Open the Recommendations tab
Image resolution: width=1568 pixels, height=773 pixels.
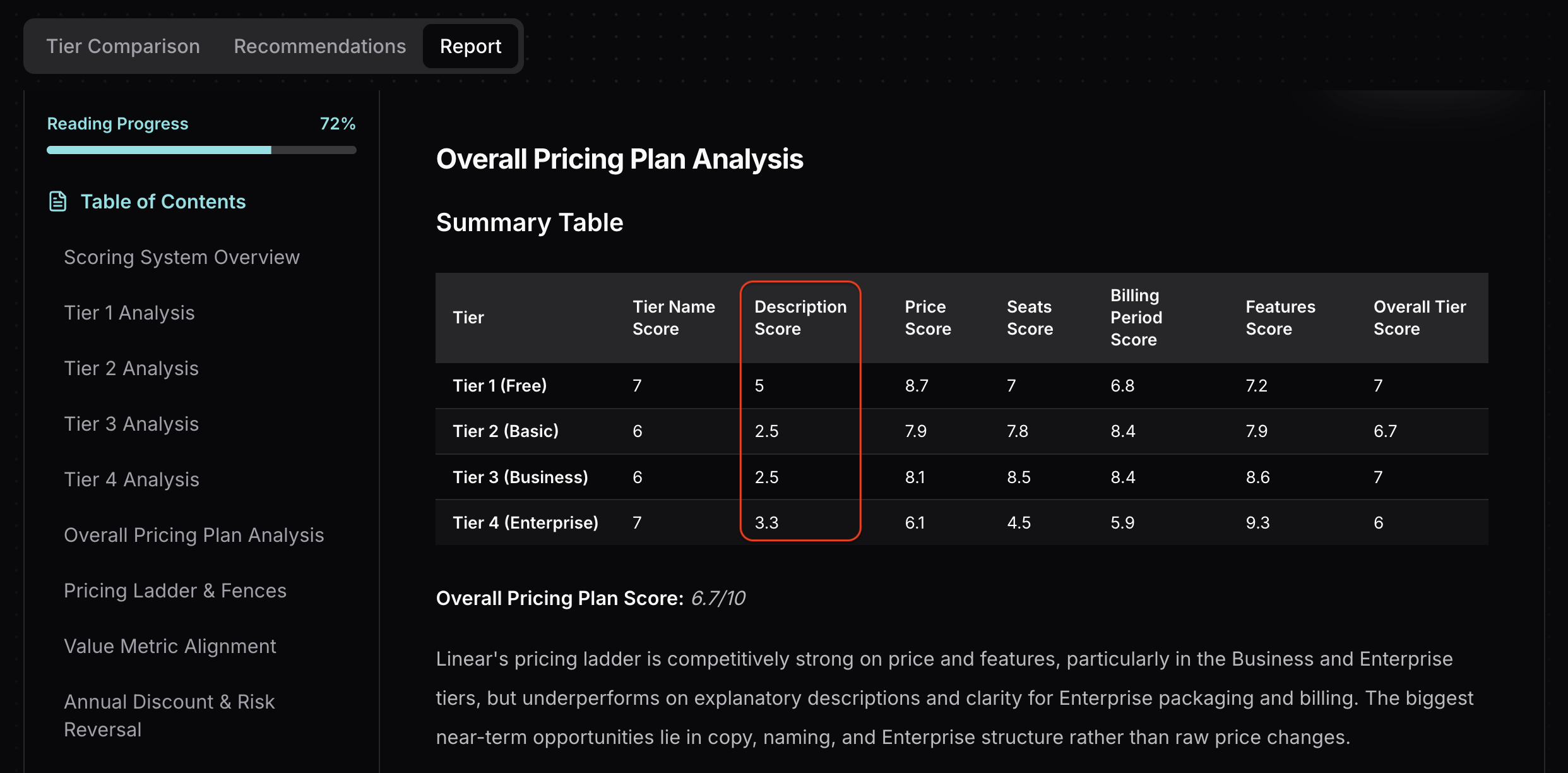[319, 45]
